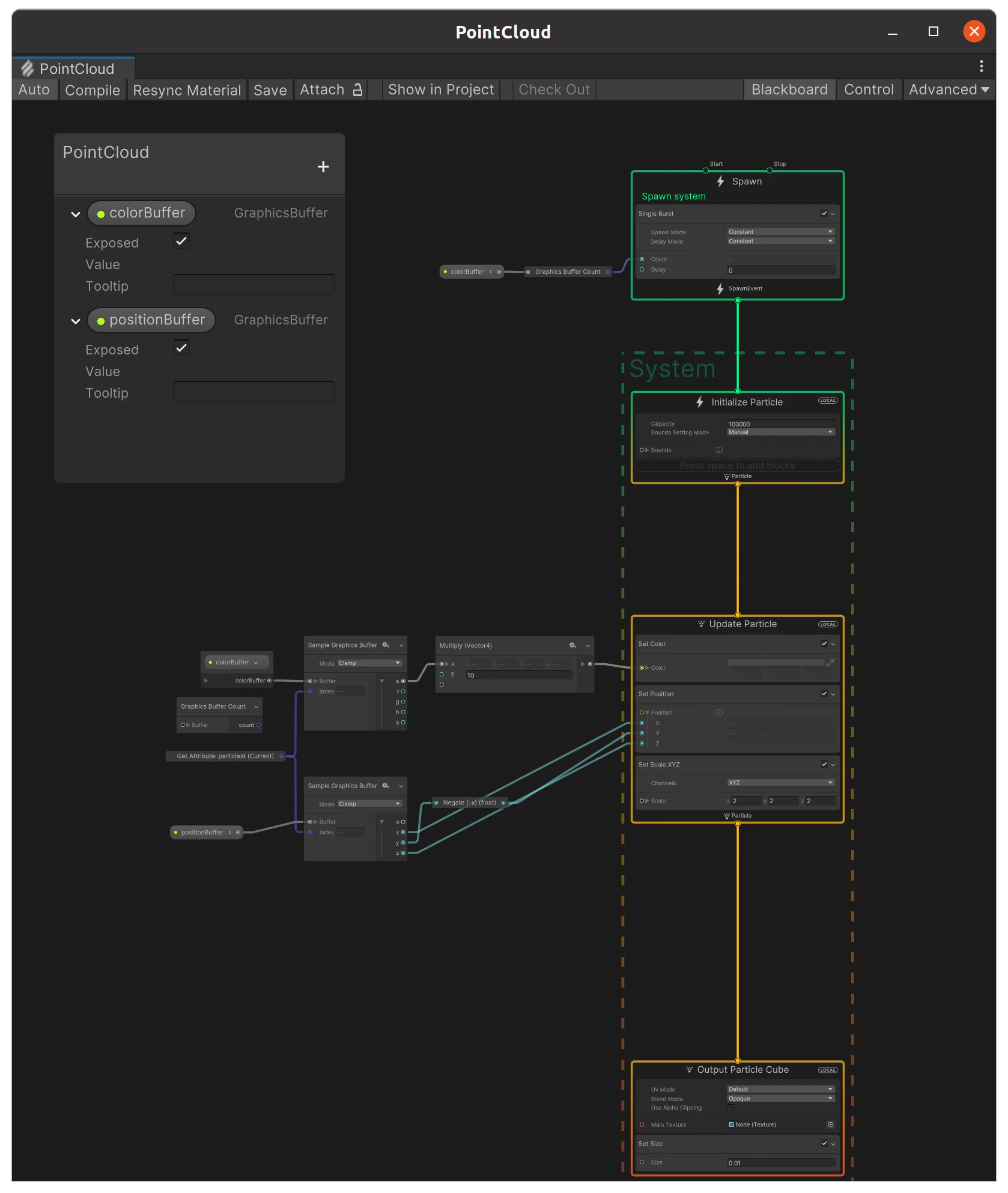Open the Bounds Setting Mode dropdown
Viewport: 1008px width, 1193px height.
[781, 432]
